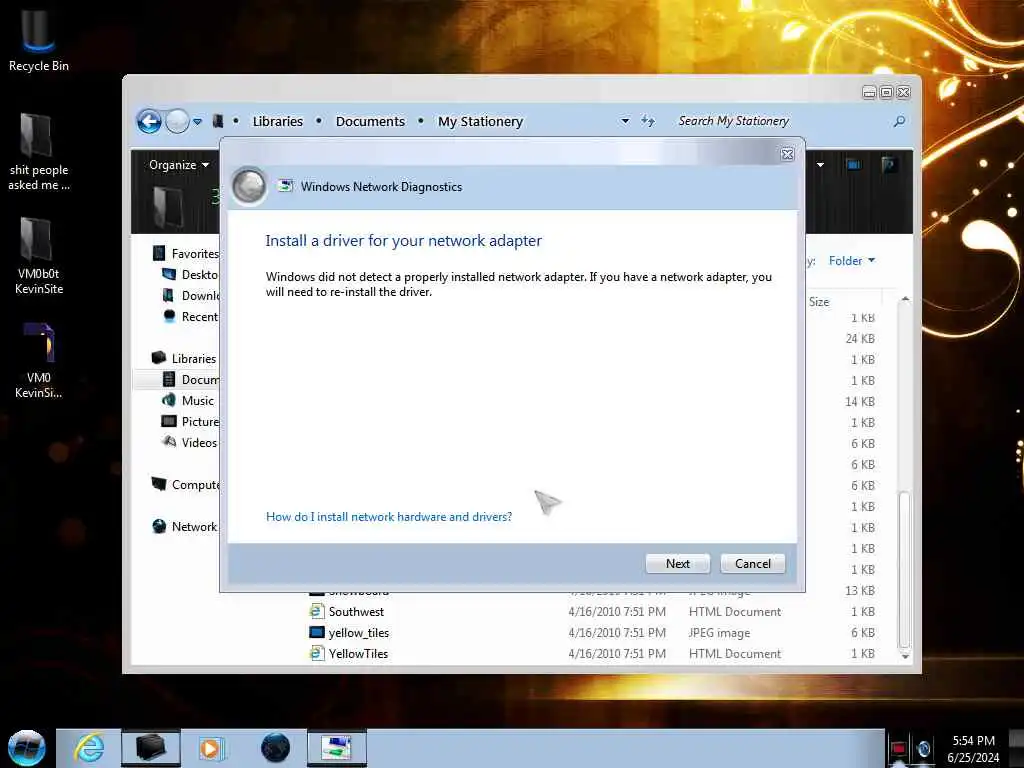Open the Windows Start menu orb
The image size is (1024, 768).
[26, 748]
